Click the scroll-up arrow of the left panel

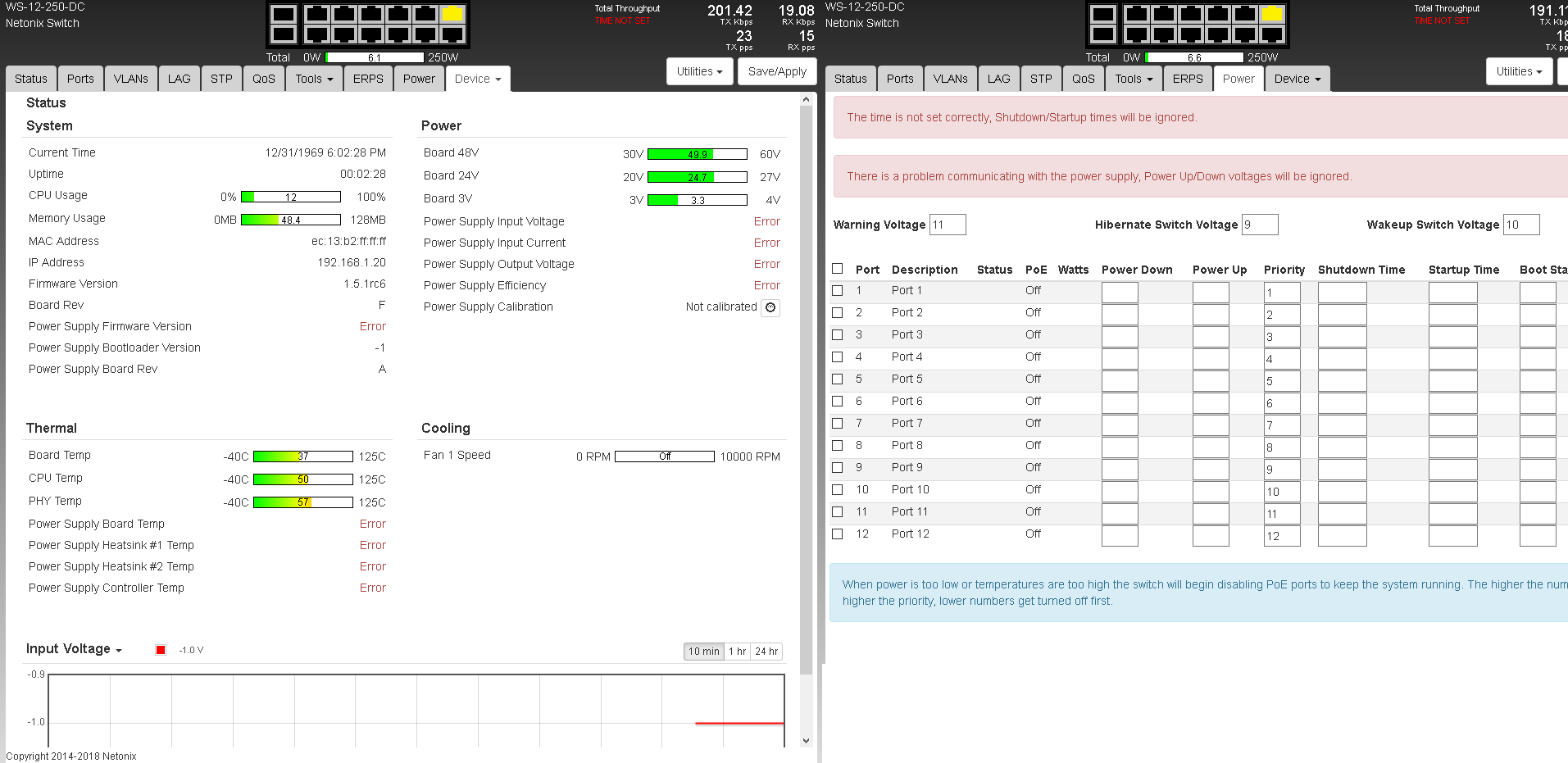coord(806,100)
